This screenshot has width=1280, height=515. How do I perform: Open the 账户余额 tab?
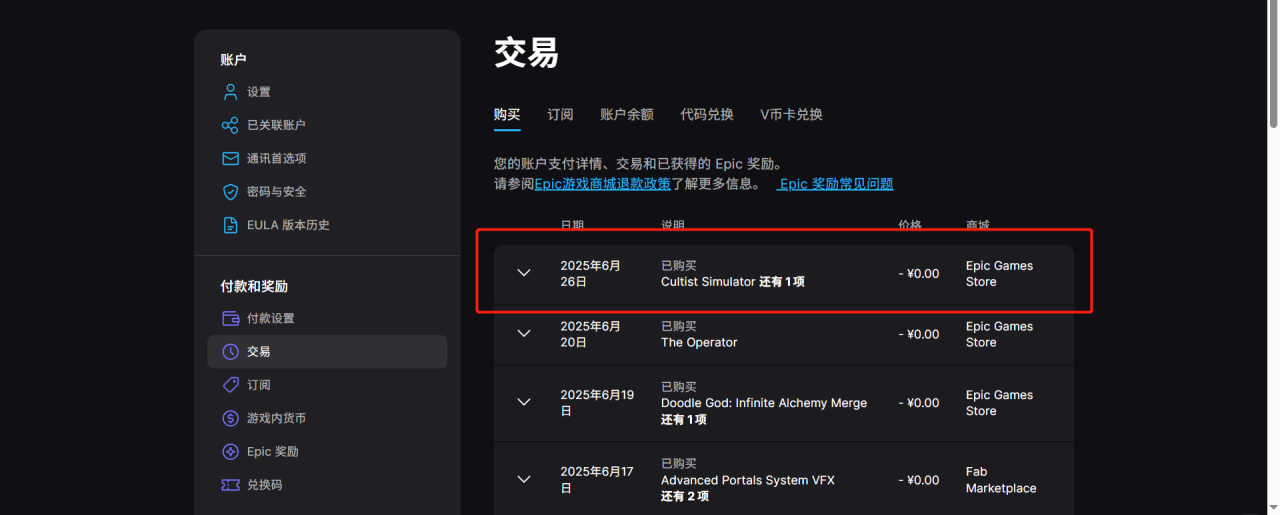tap(627, 114)
